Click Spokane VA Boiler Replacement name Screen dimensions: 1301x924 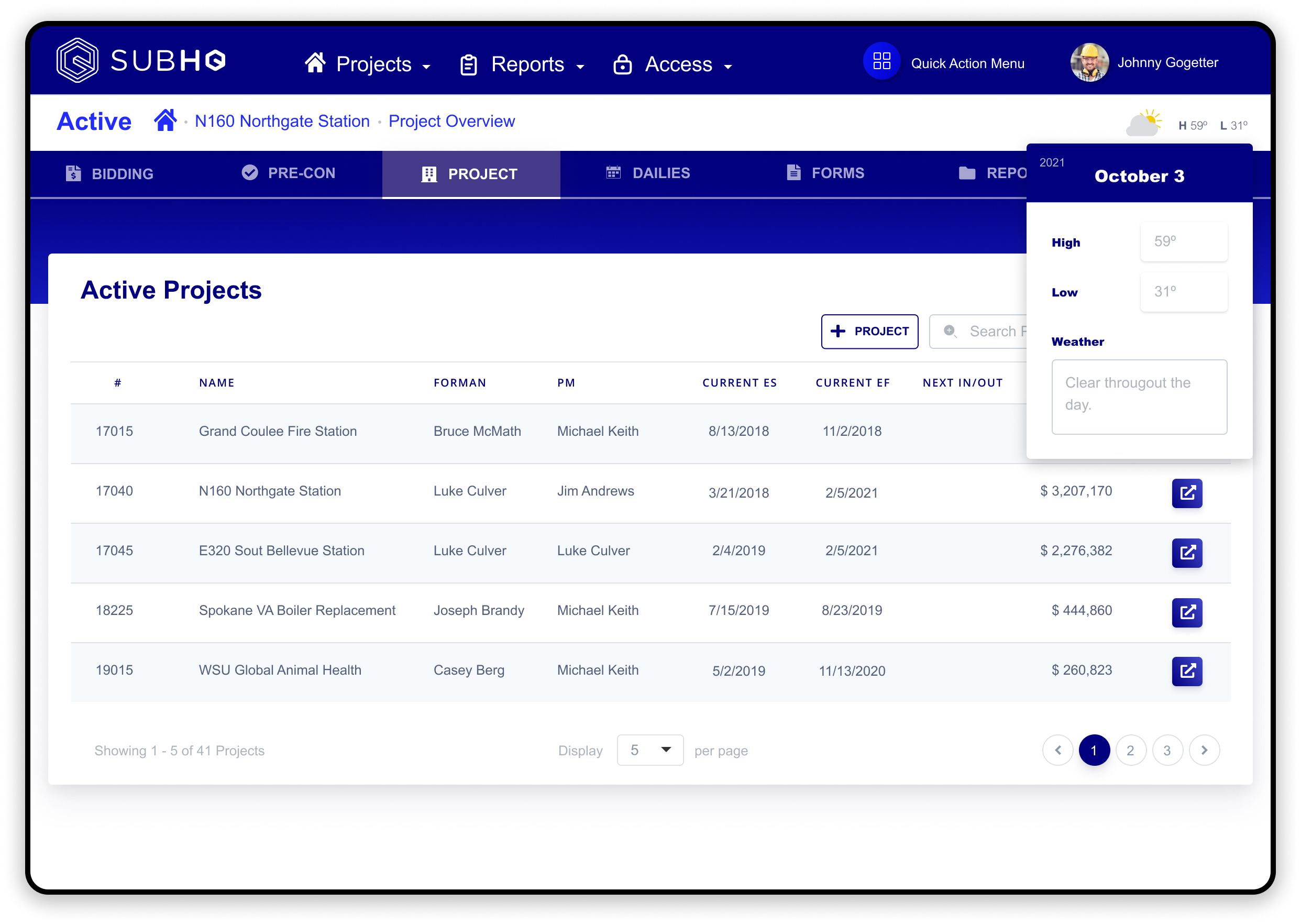click(297, 611)
